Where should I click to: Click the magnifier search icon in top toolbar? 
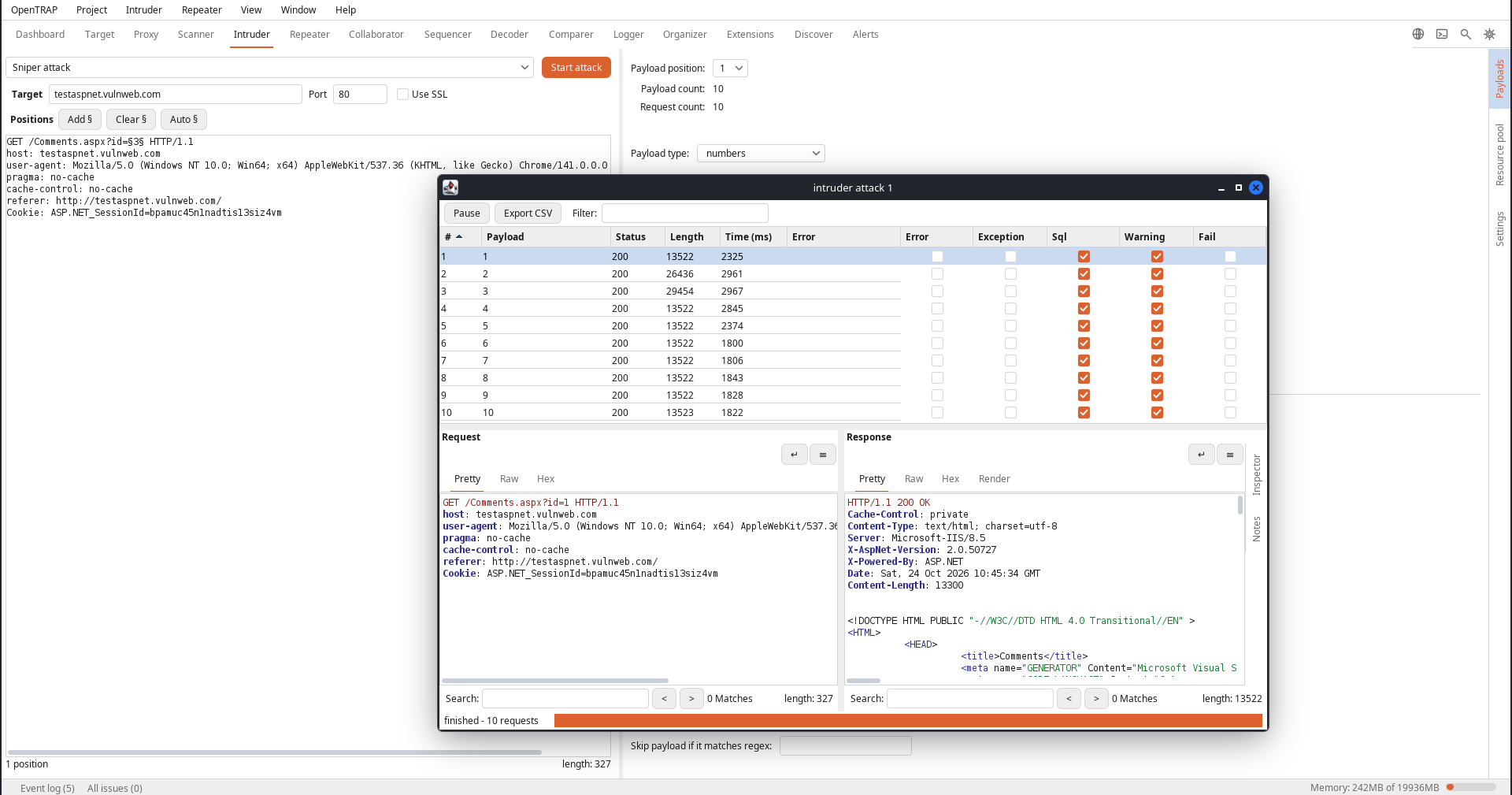coord(1466,34)
